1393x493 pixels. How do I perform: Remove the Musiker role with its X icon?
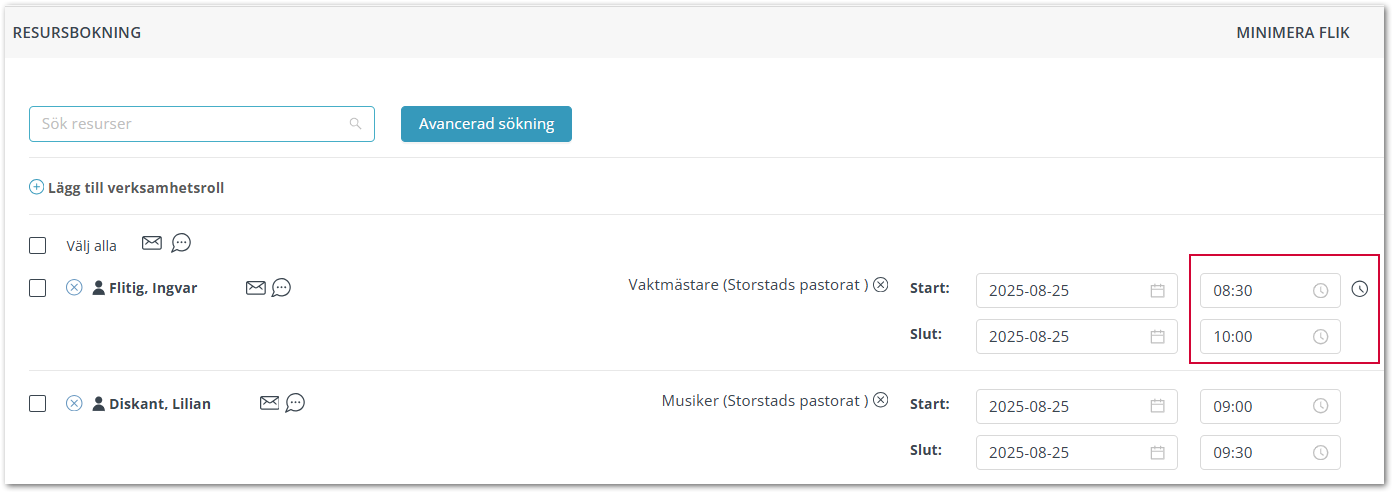tap(880, 400)
